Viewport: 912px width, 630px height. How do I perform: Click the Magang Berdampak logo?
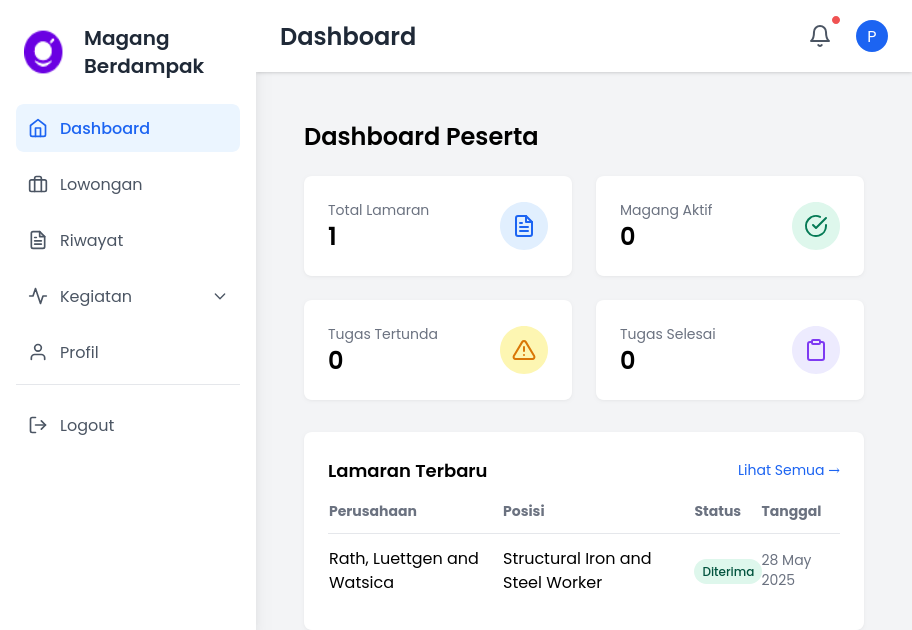pyautogui.click(x=43, y=51)
